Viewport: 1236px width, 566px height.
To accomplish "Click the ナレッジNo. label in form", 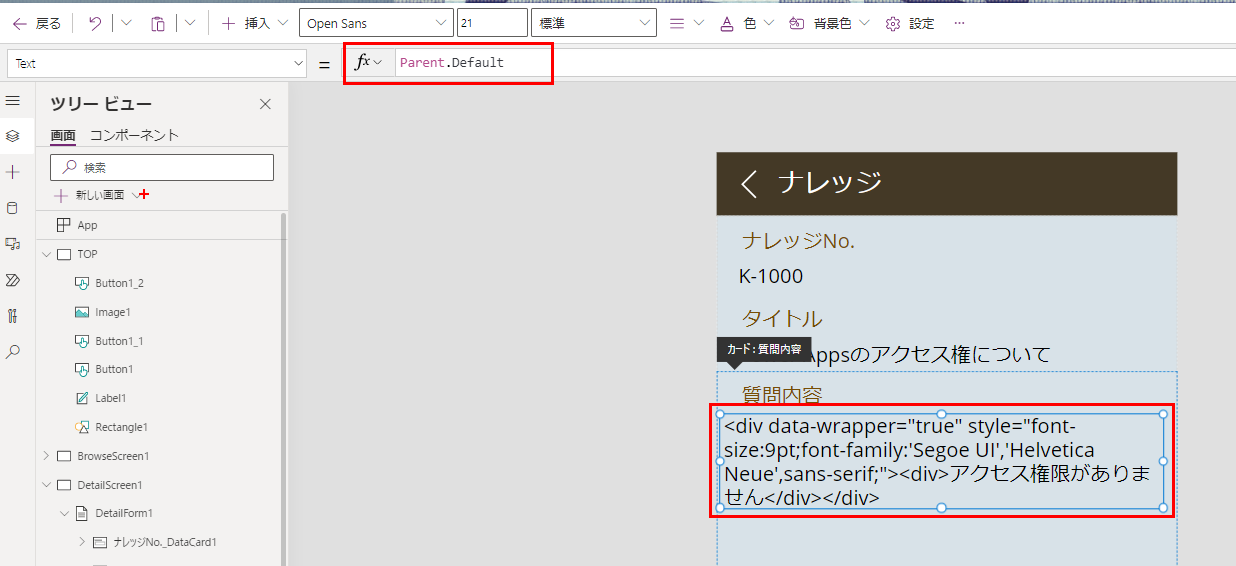I will point(798,241).
